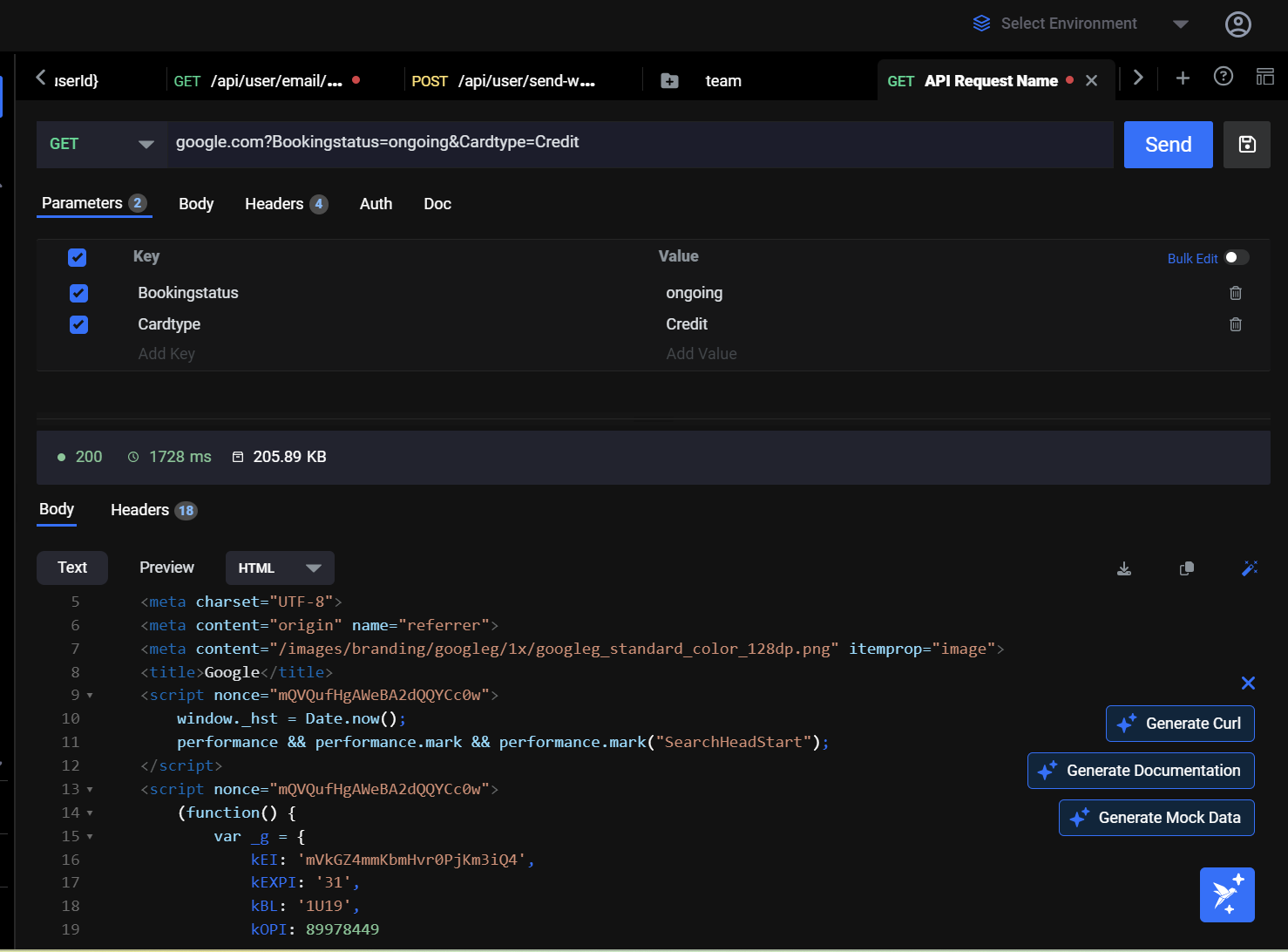1288x952 pixels.
Task: Open the Select Environment layers icon
Action: 981,24
